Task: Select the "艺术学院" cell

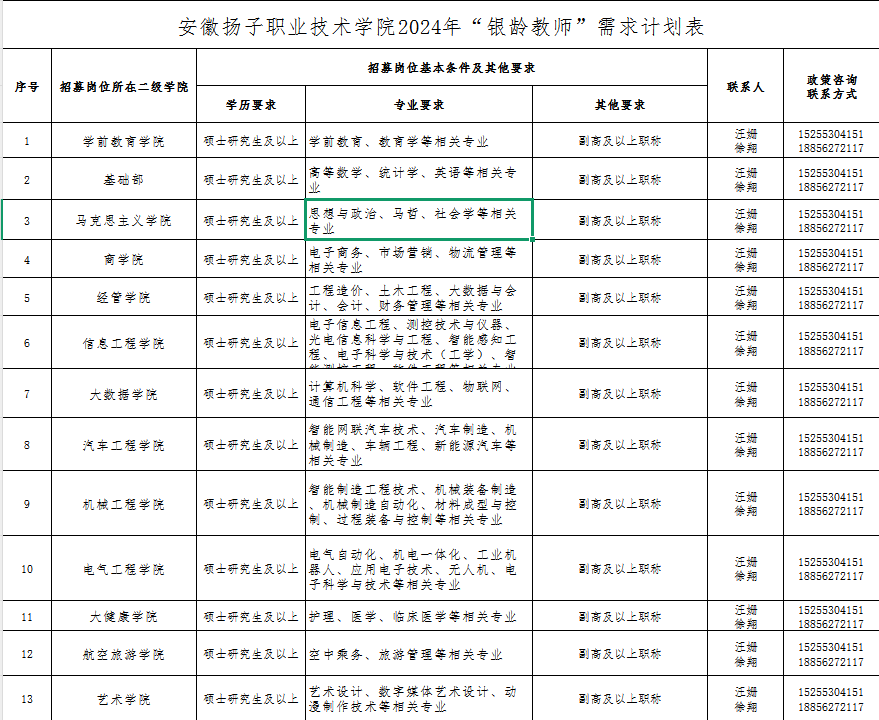Action: click(124, 699)
